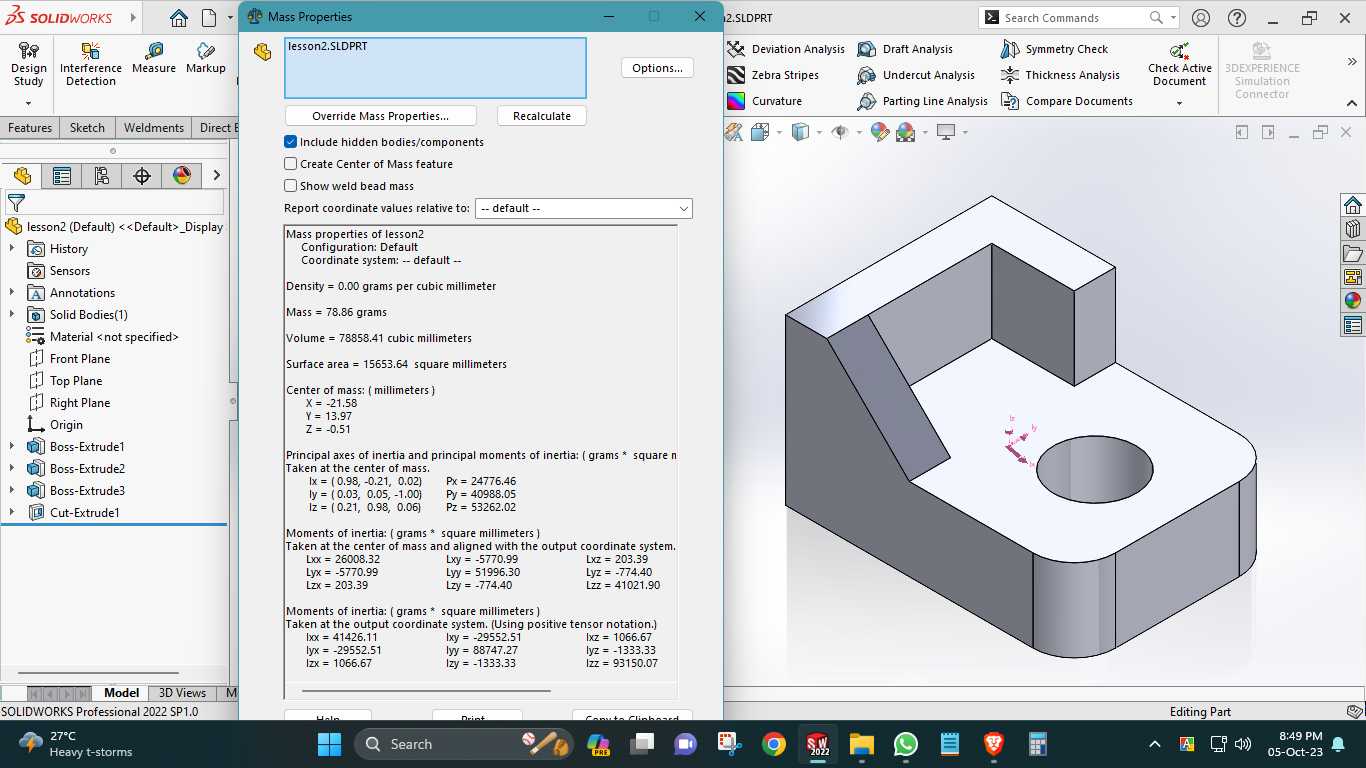Click the New document icon

(x=209, y=18)
